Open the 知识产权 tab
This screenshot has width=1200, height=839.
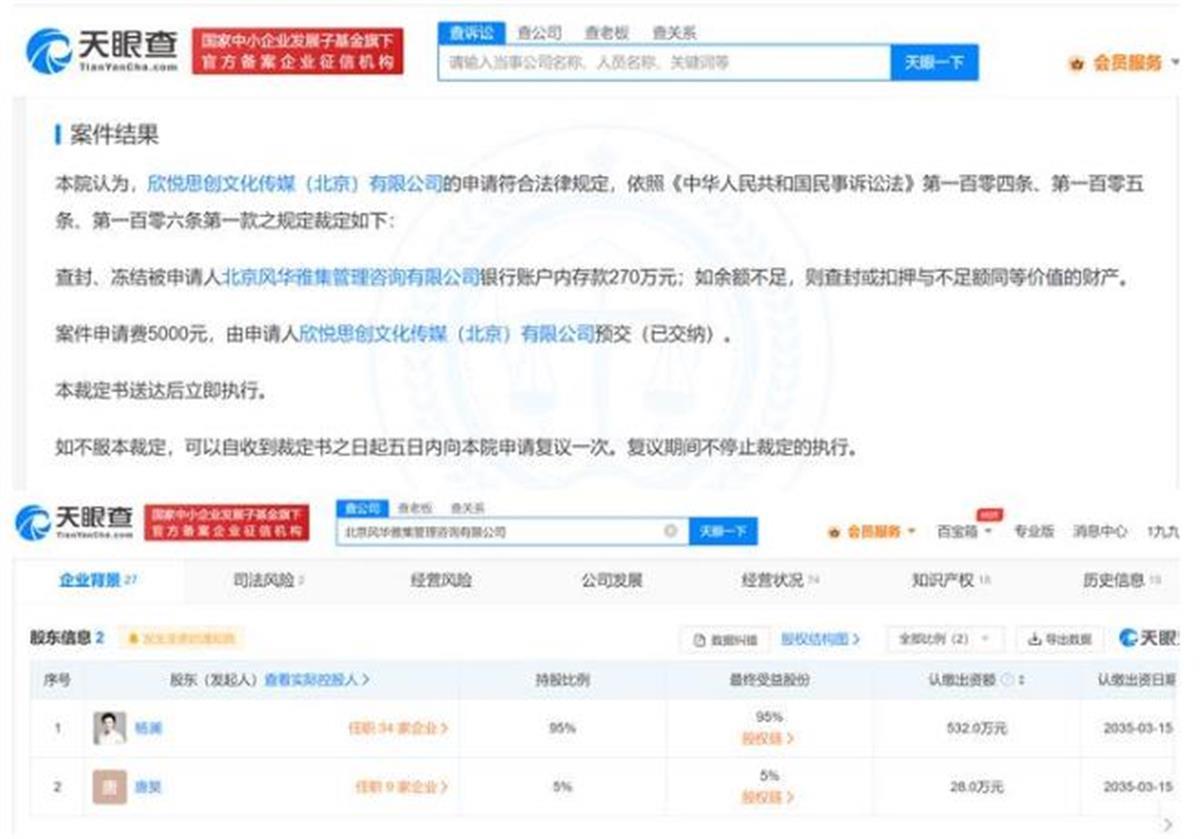tap(950, 580)
